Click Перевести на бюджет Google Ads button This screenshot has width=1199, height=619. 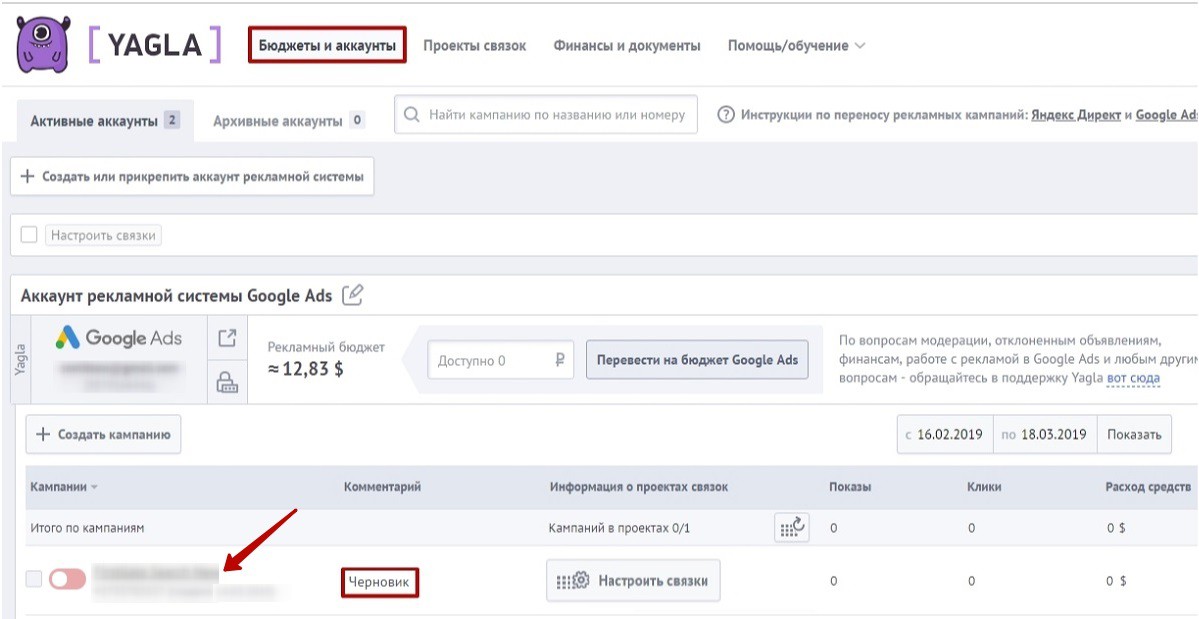[697, 360]
